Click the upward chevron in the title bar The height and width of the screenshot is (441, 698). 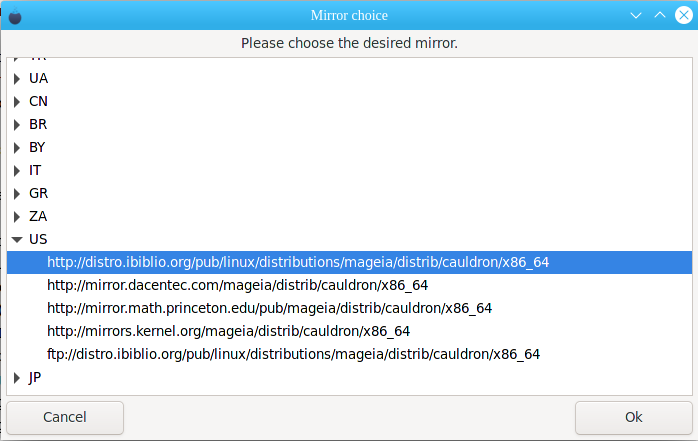click(x=660, y=15)
